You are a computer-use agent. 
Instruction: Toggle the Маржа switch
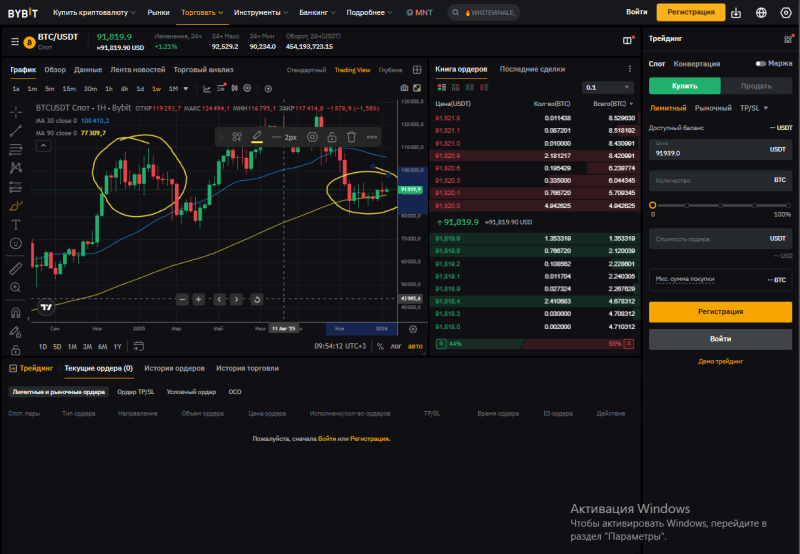coord(760,64)
